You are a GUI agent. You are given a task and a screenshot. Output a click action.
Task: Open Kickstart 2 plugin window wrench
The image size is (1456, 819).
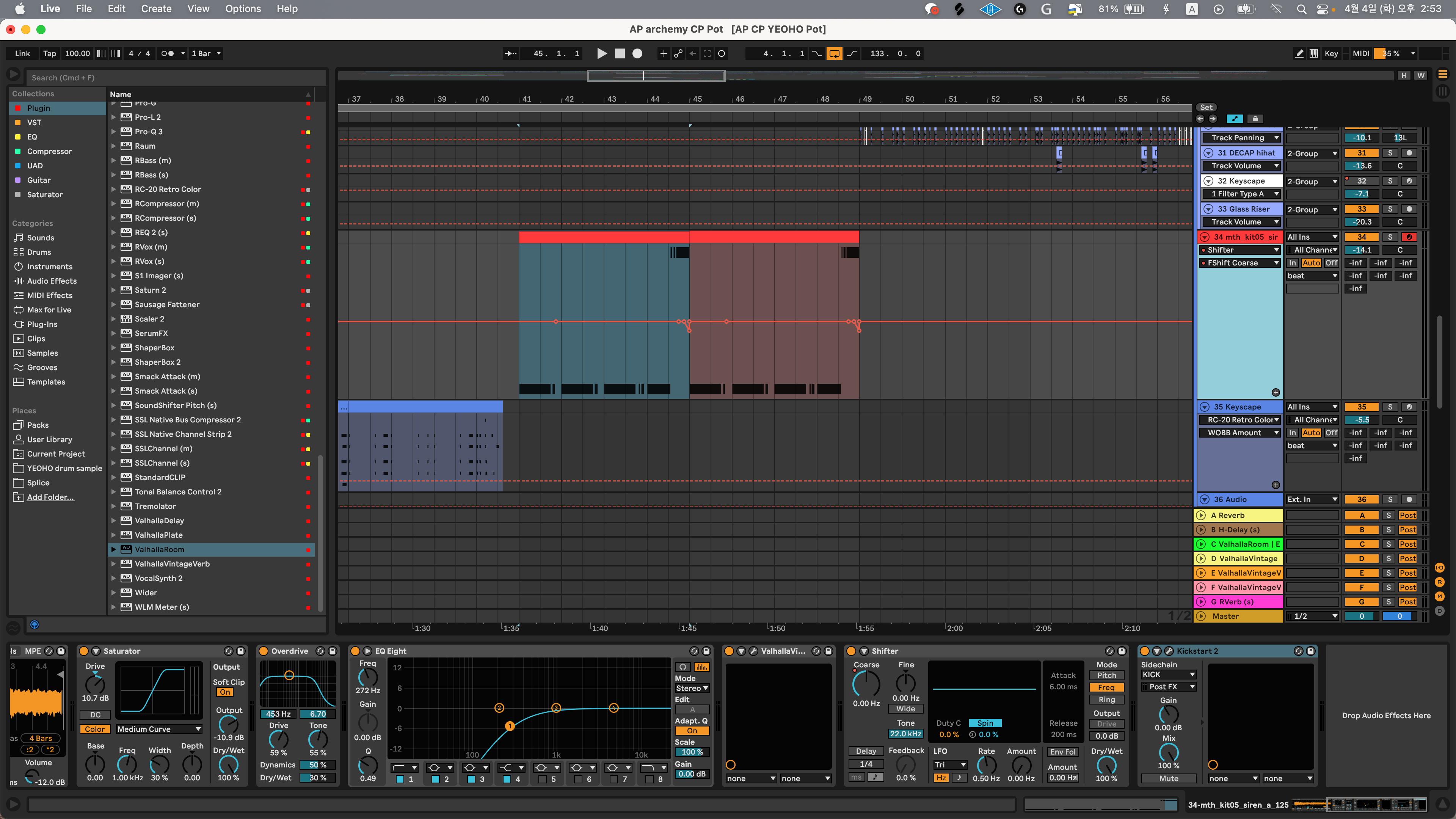[x=1169, y=651]
